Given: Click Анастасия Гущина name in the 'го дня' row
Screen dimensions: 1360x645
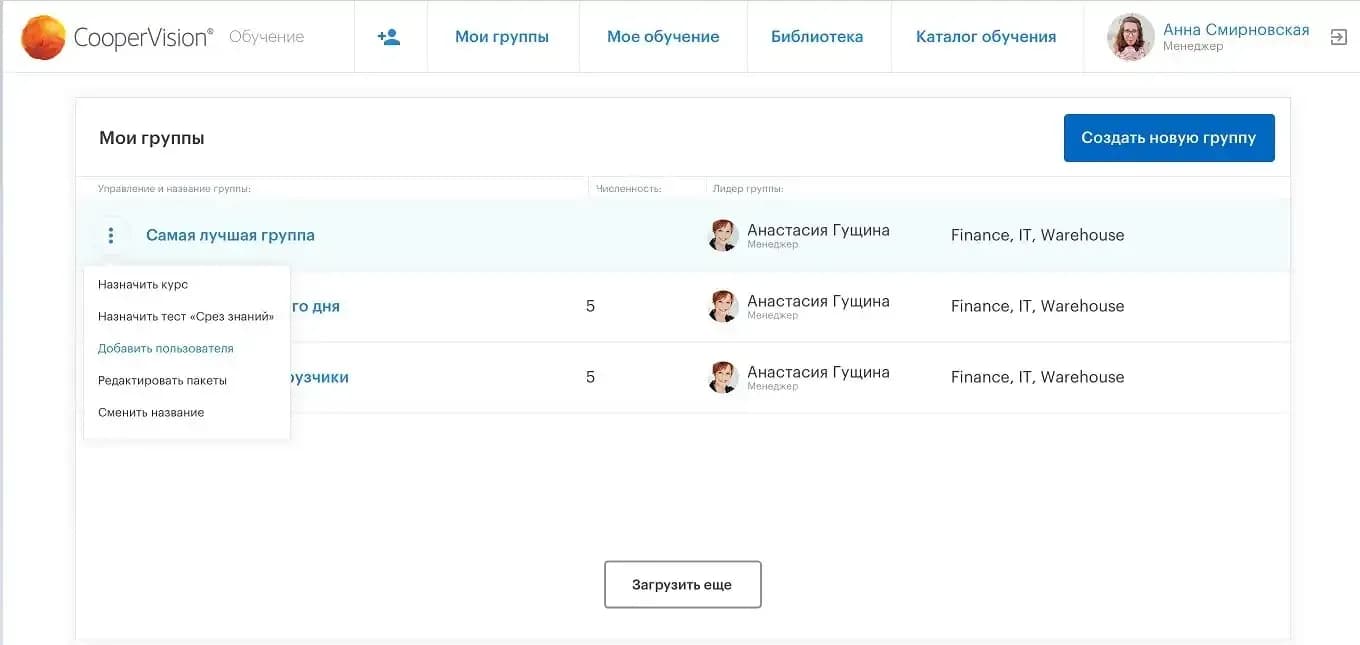Looking at the screenshot, I should 818,301.
